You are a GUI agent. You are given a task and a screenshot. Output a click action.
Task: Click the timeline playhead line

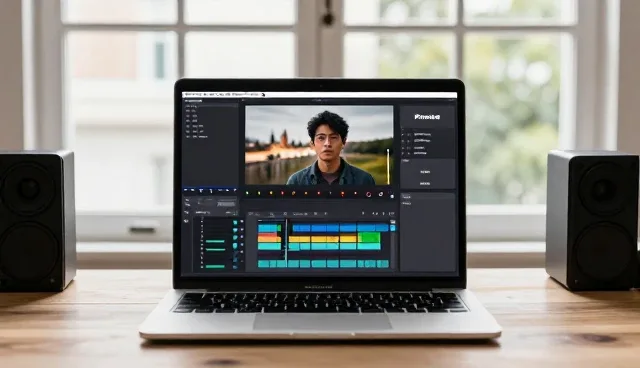tap(286, 242)
